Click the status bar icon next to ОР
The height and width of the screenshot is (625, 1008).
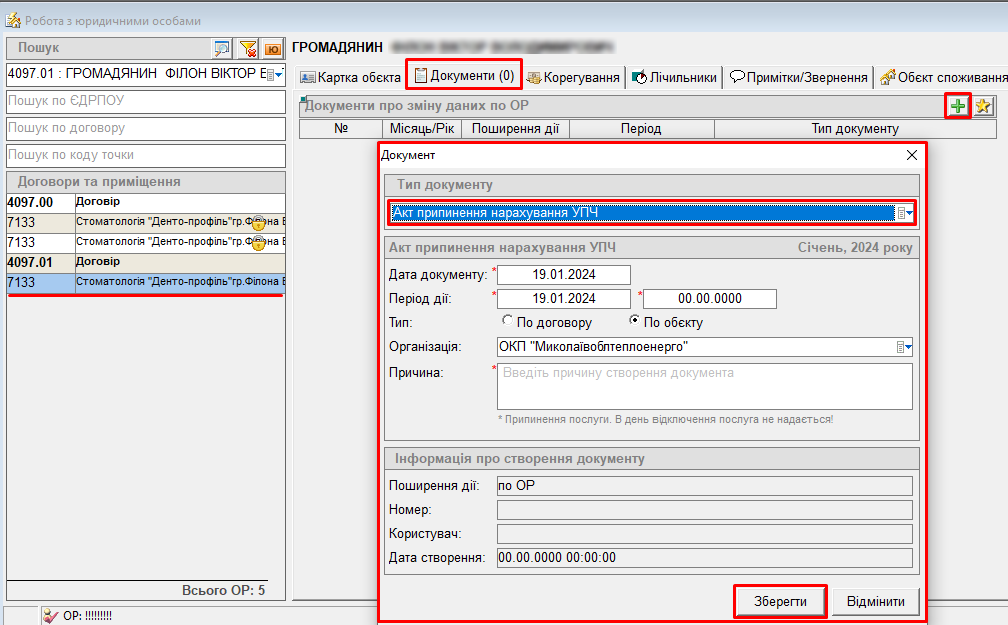point(50,616)
